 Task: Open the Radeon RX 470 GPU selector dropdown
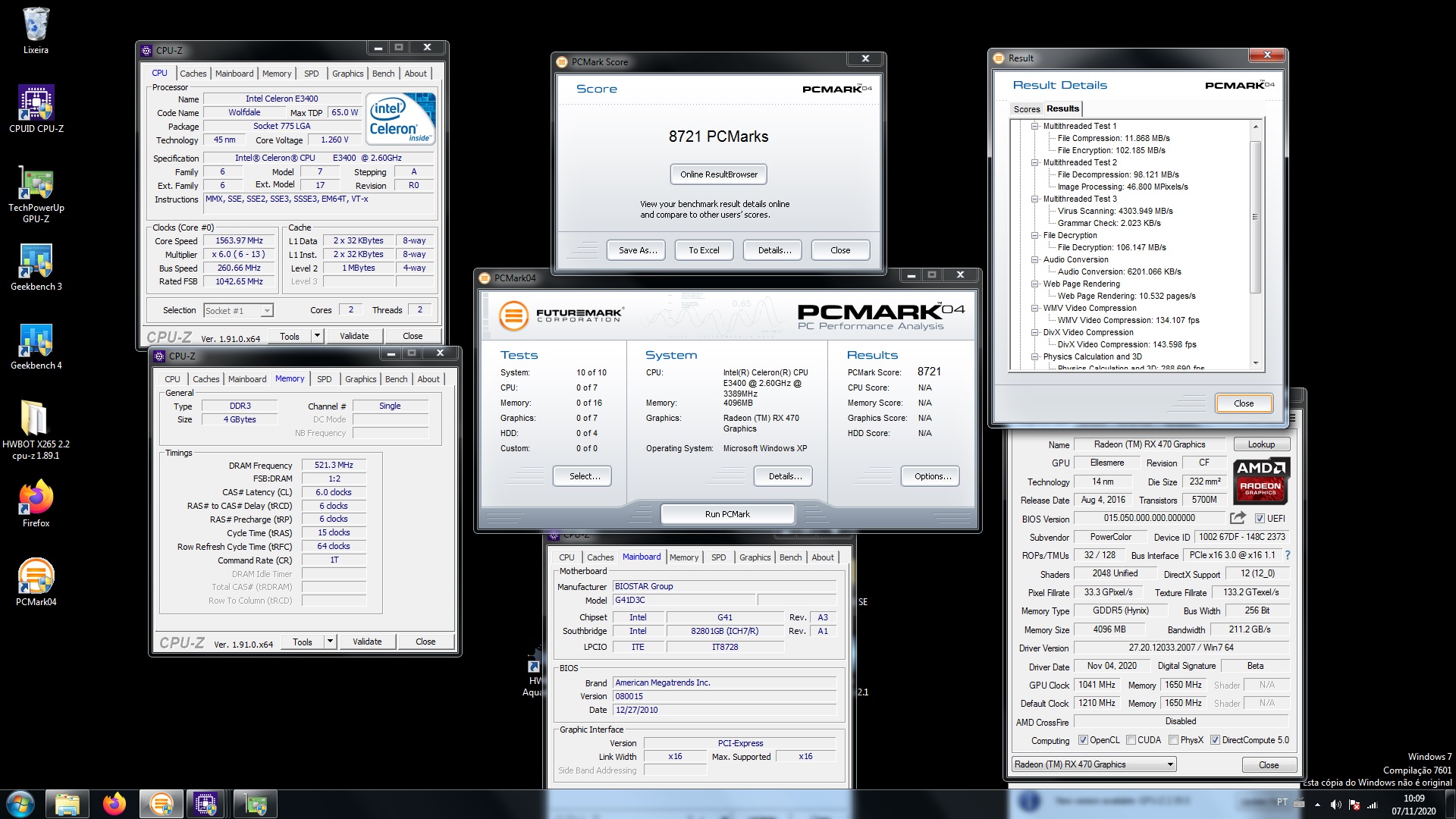[x=1094, y=764]
